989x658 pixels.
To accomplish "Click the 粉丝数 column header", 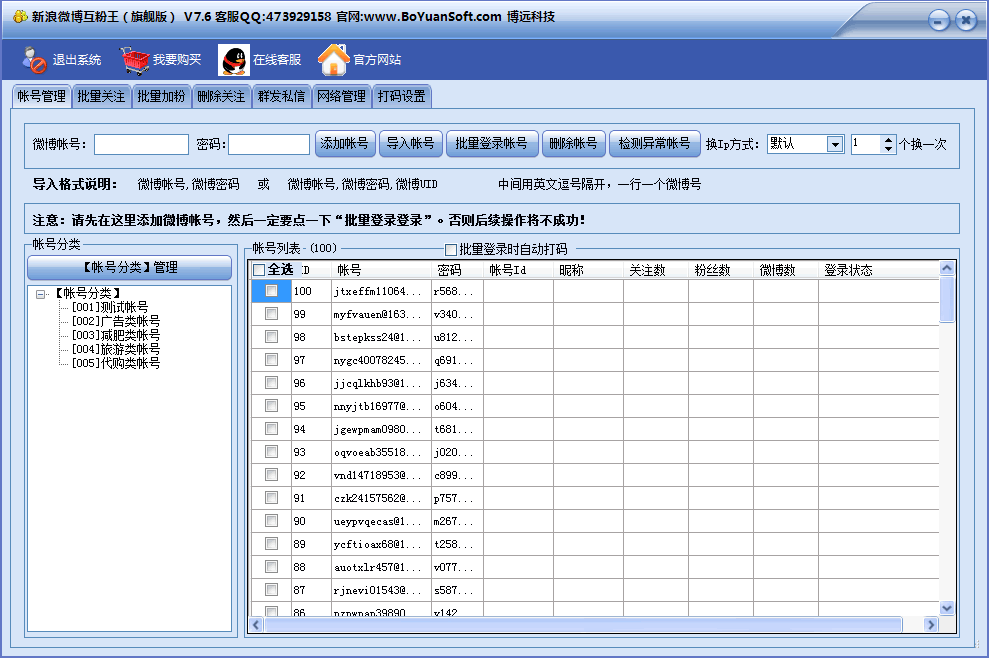I will pos(721,270).
